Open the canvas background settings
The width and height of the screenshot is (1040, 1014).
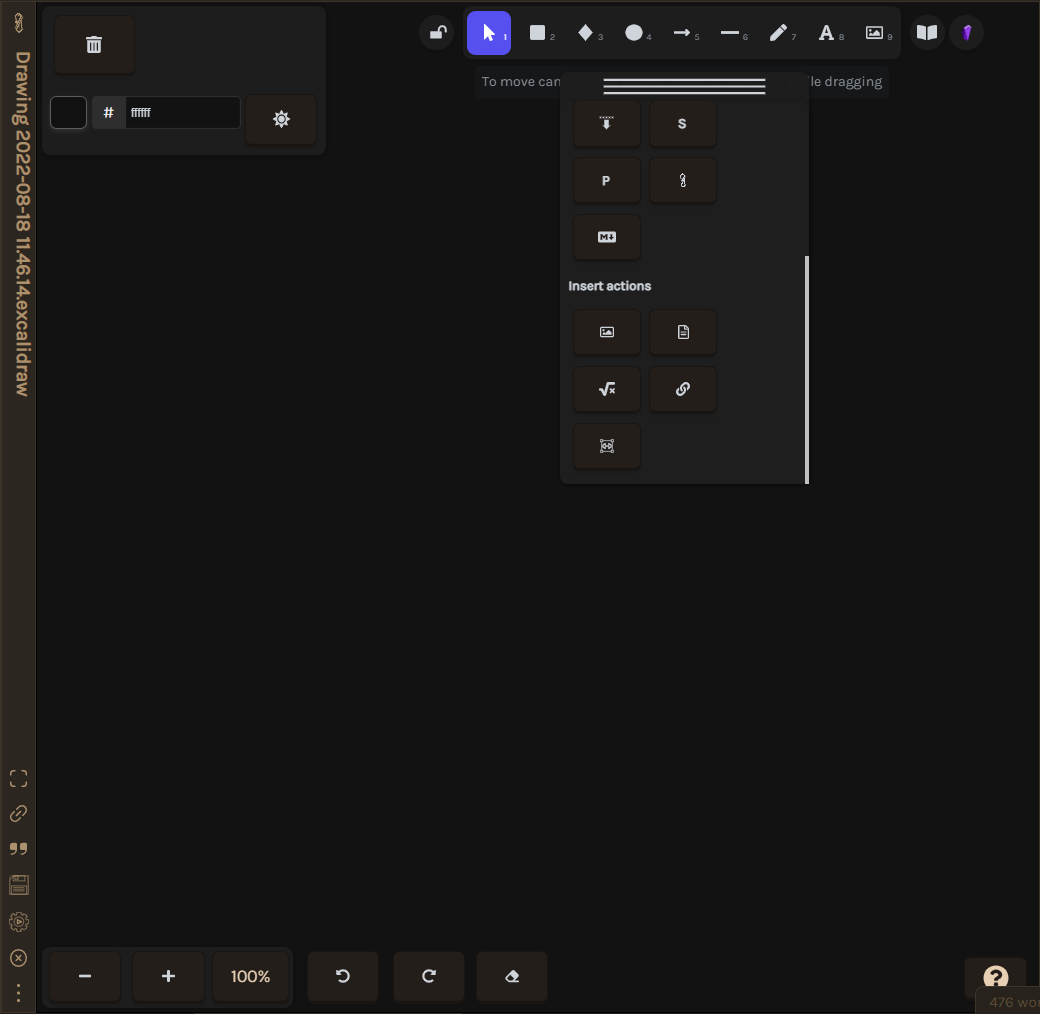(x=281, y=119)
